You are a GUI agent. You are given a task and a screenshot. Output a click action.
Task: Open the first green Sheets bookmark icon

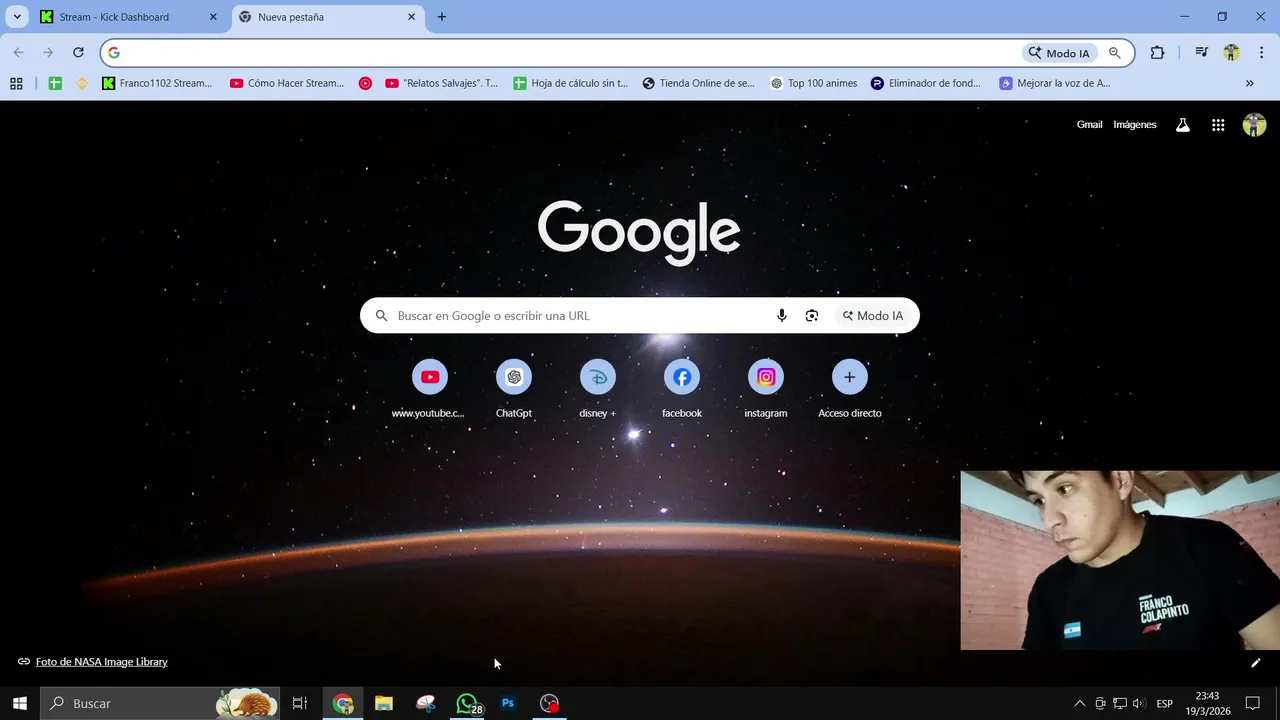tap(55, 83)
